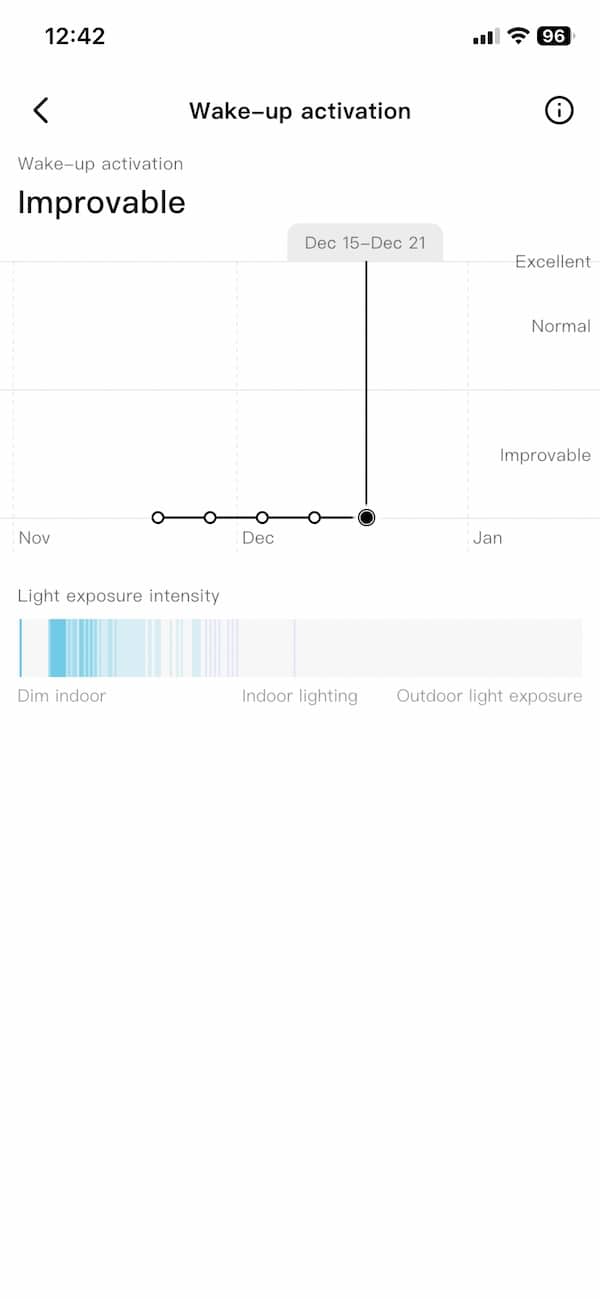The image size is (600, 1299).
Task: Tap the Excellent level label
Action: 553,262
